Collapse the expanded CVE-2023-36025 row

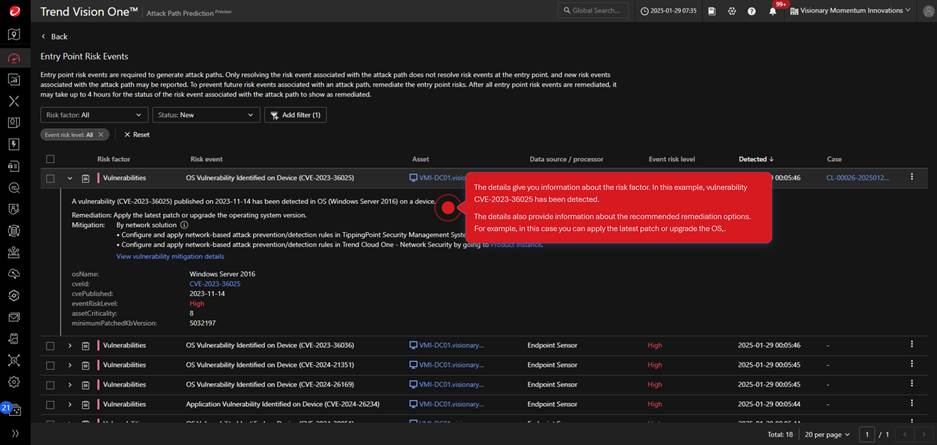pyautogui.click(x=70, y=178)
